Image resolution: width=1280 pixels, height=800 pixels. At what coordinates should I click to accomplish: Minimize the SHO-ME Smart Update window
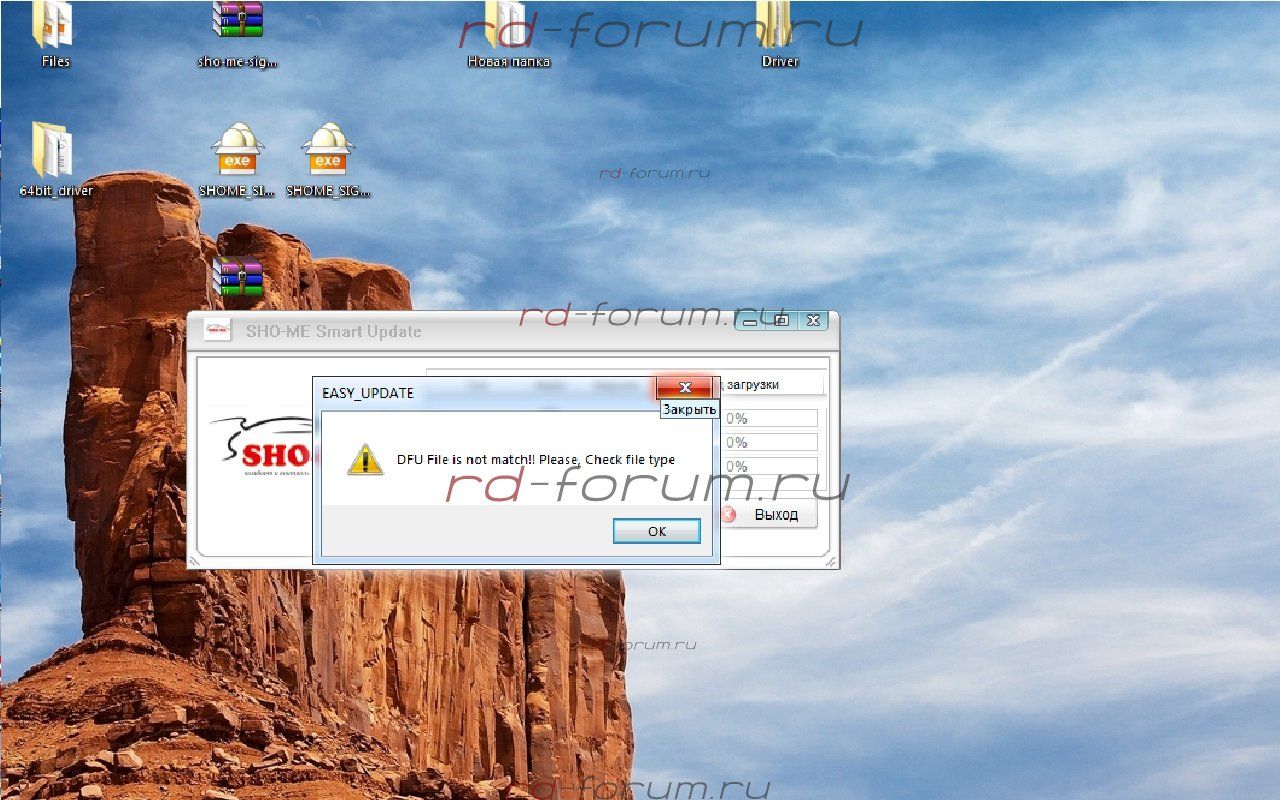750,321
